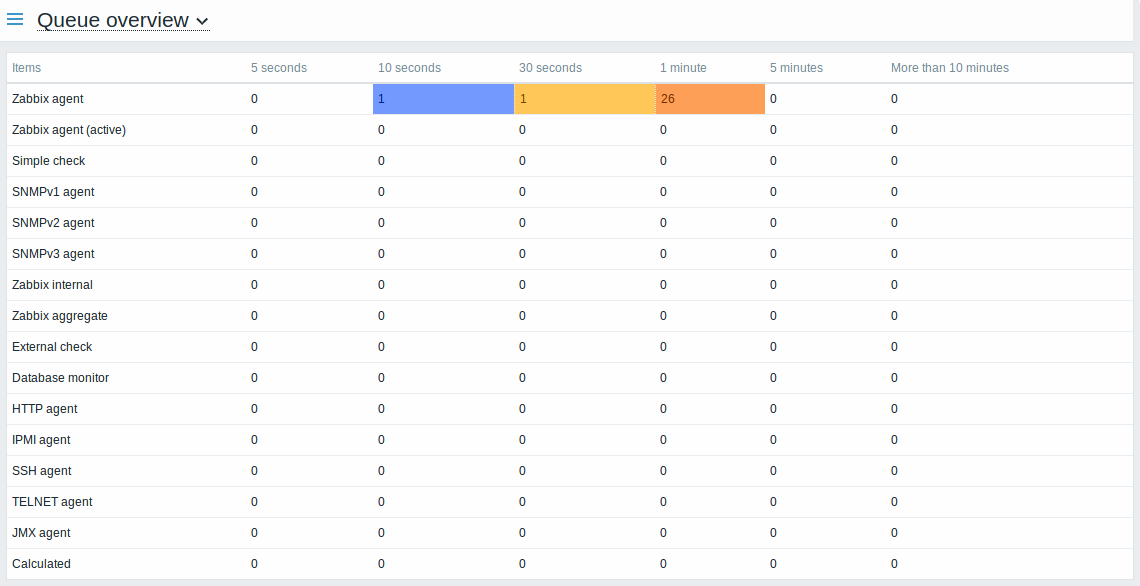Click the Calculated row label
Screen dimensions: 1140x586
click(41, 564)
